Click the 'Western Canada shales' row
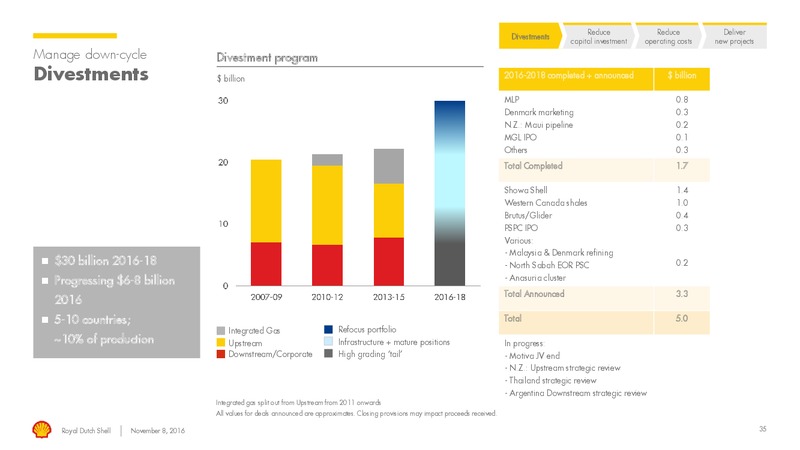Viewport: 800px width, 450px height. [x=604, y=203]
